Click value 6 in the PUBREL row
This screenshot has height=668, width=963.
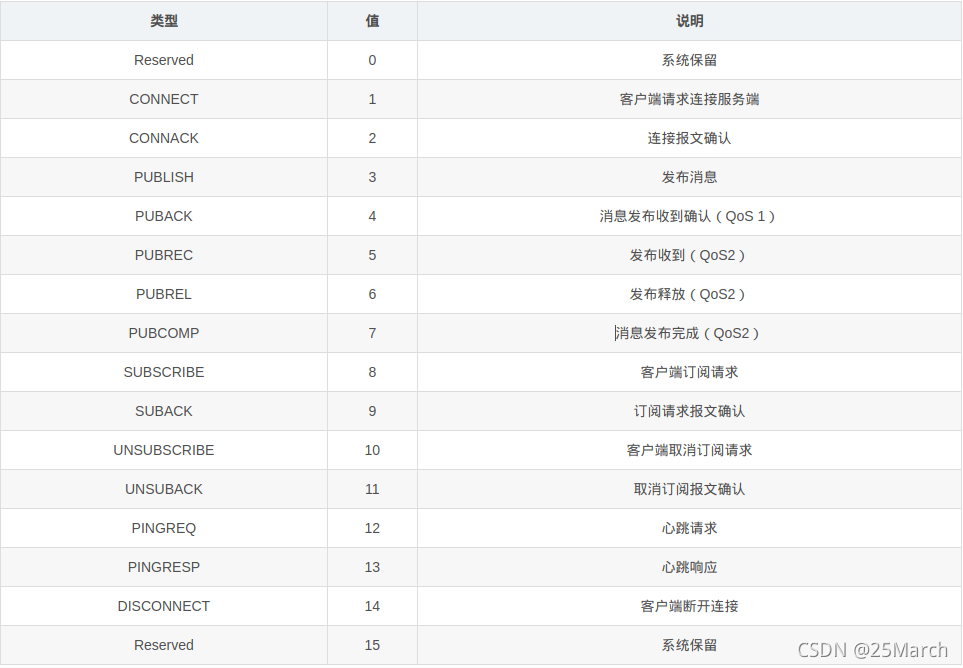pos(372,294)
